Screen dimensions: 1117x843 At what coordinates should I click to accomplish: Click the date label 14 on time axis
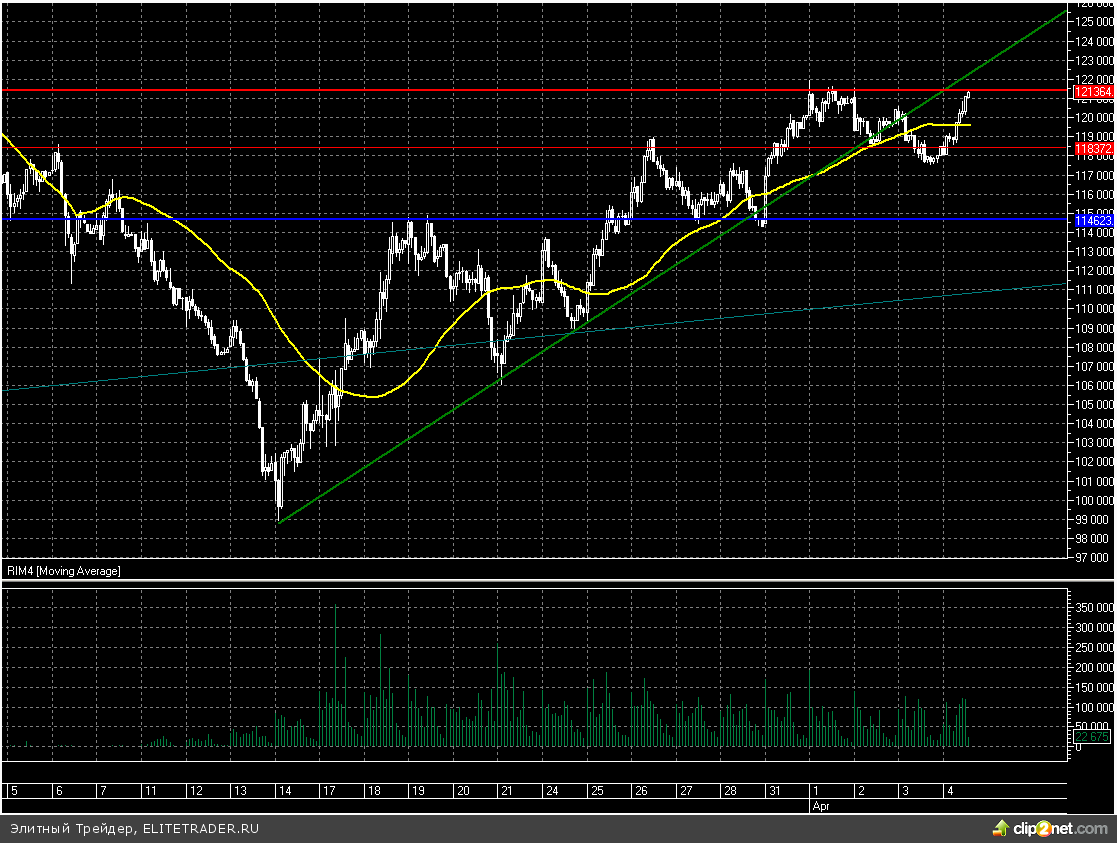(285, 791)
